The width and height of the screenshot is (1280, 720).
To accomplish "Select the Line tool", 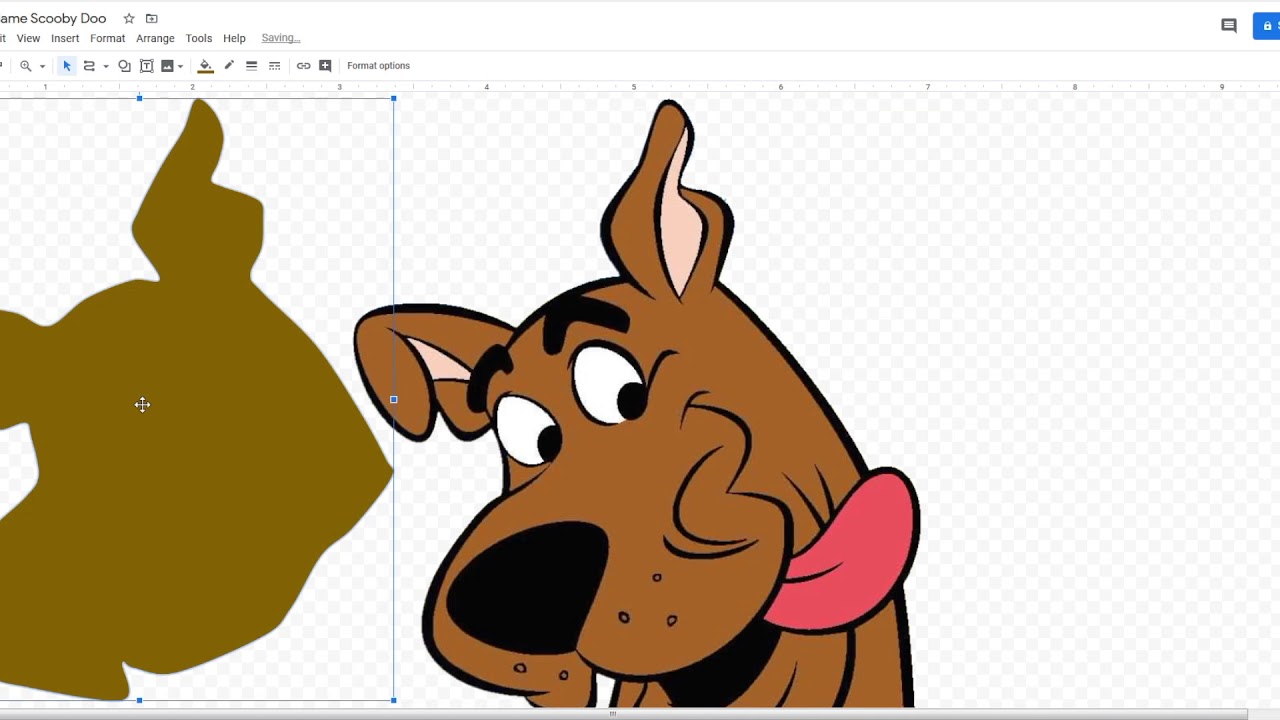I will [89, 66].
